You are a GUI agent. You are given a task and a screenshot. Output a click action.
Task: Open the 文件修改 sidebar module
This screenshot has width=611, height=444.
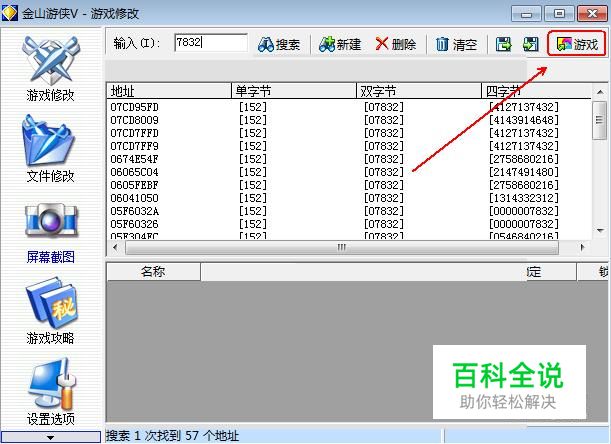(x=51, y=150)
